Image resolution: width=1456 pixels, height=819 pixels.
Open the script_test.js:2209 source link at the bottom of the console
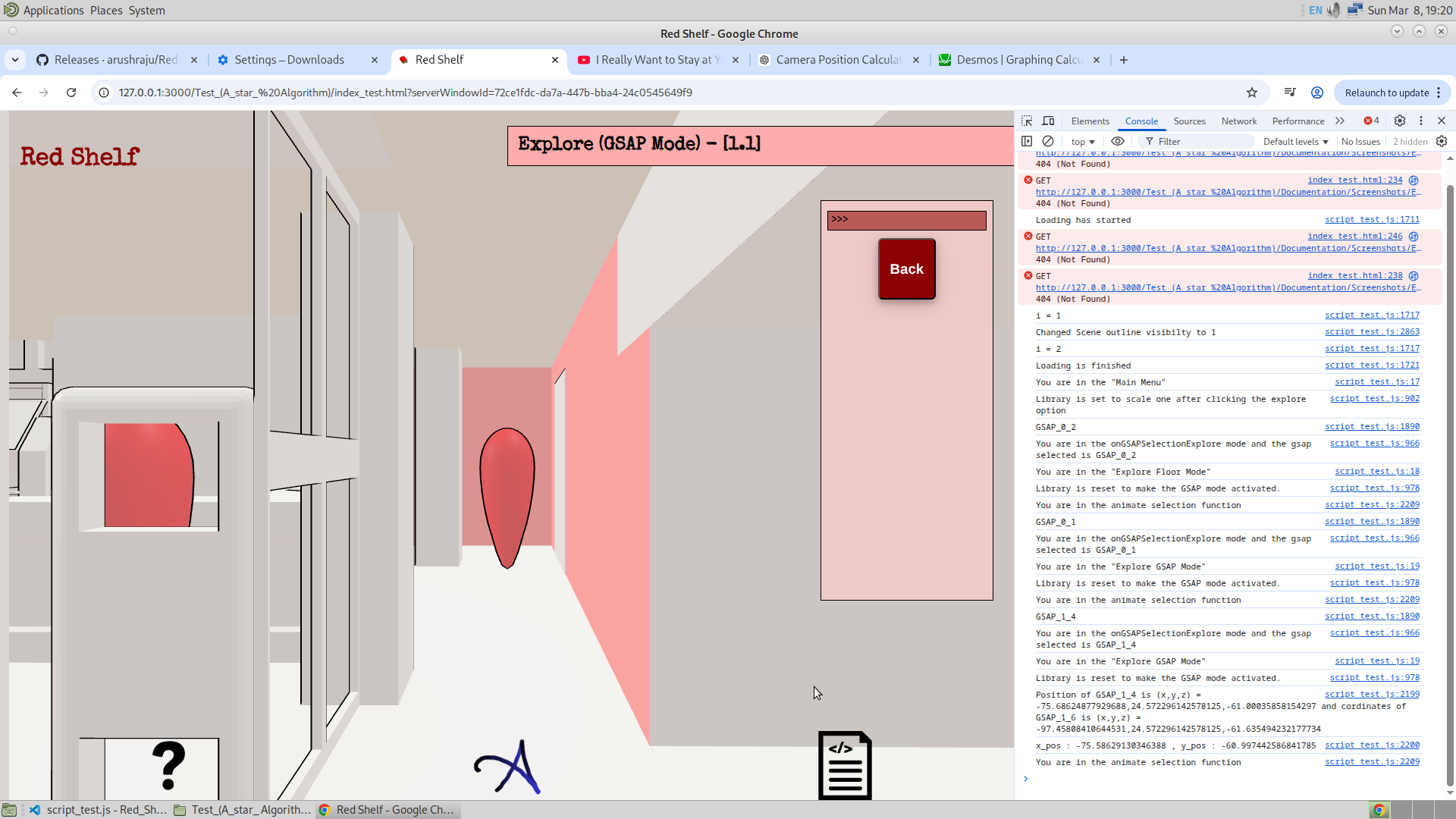coord(1372,762)
